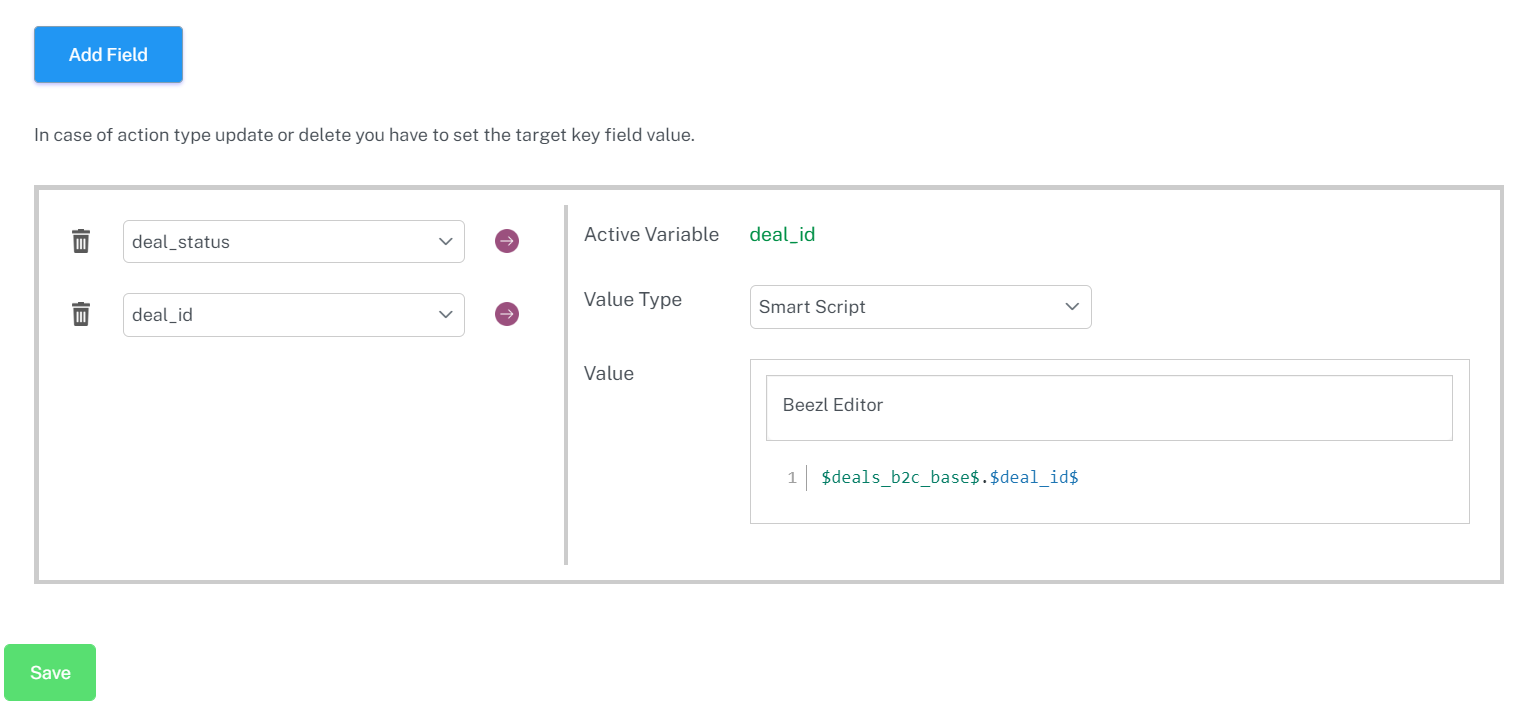This screenshot has height=722, width=1538.
Task: Delete the deal_status field row
Action: [81, 241]
